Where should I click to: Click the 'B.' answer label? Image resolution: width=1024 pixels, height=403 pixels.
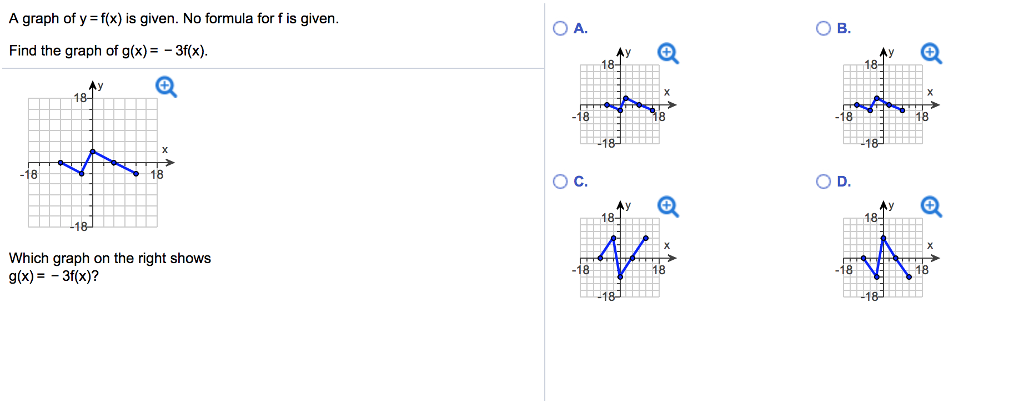pyautogui.click(x=844, y=28)
